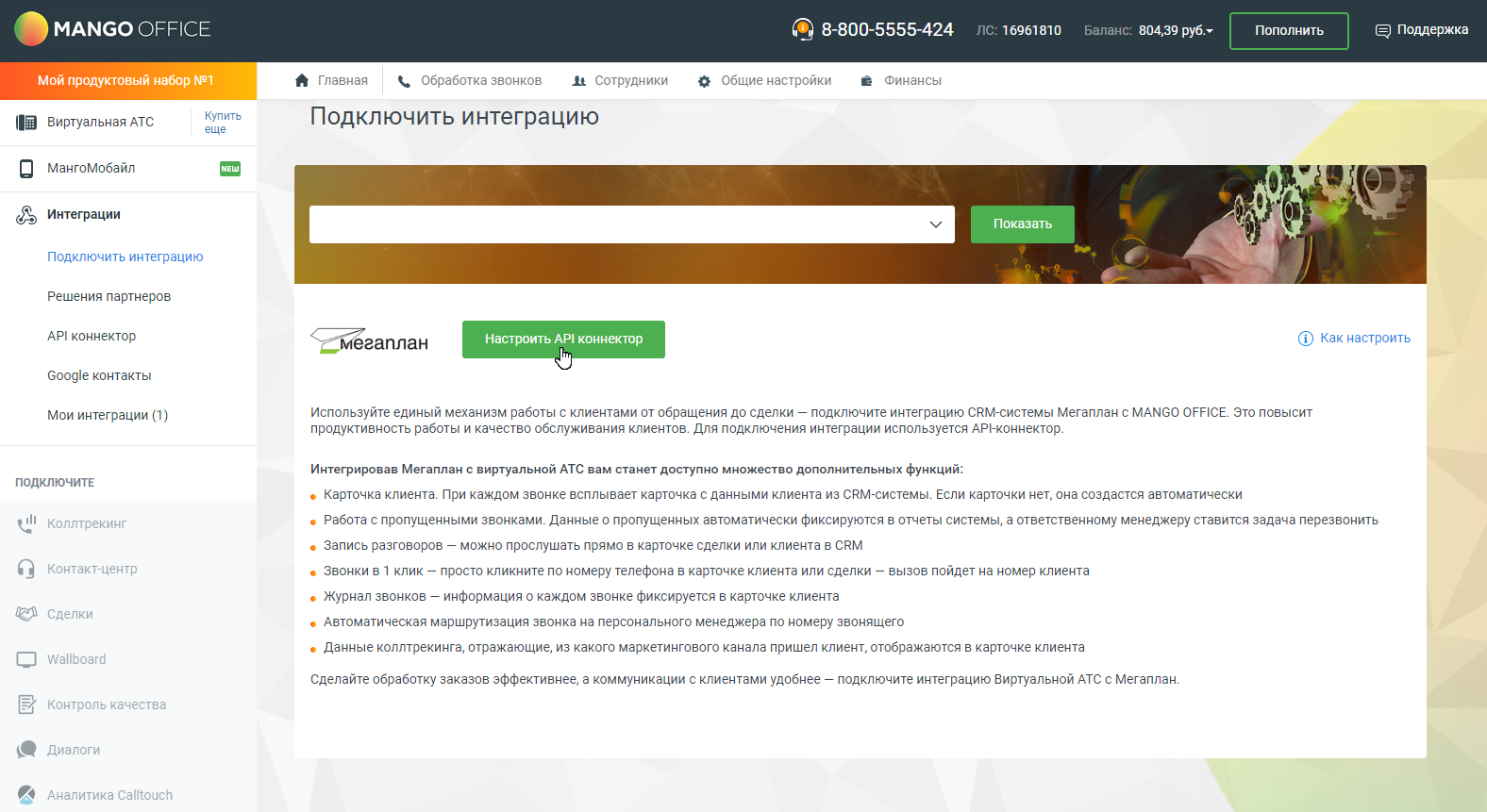Click the Виртуальная АТС icon
Screen dimensions: 1487x812
pyautogui.click(x=26, y=123)
